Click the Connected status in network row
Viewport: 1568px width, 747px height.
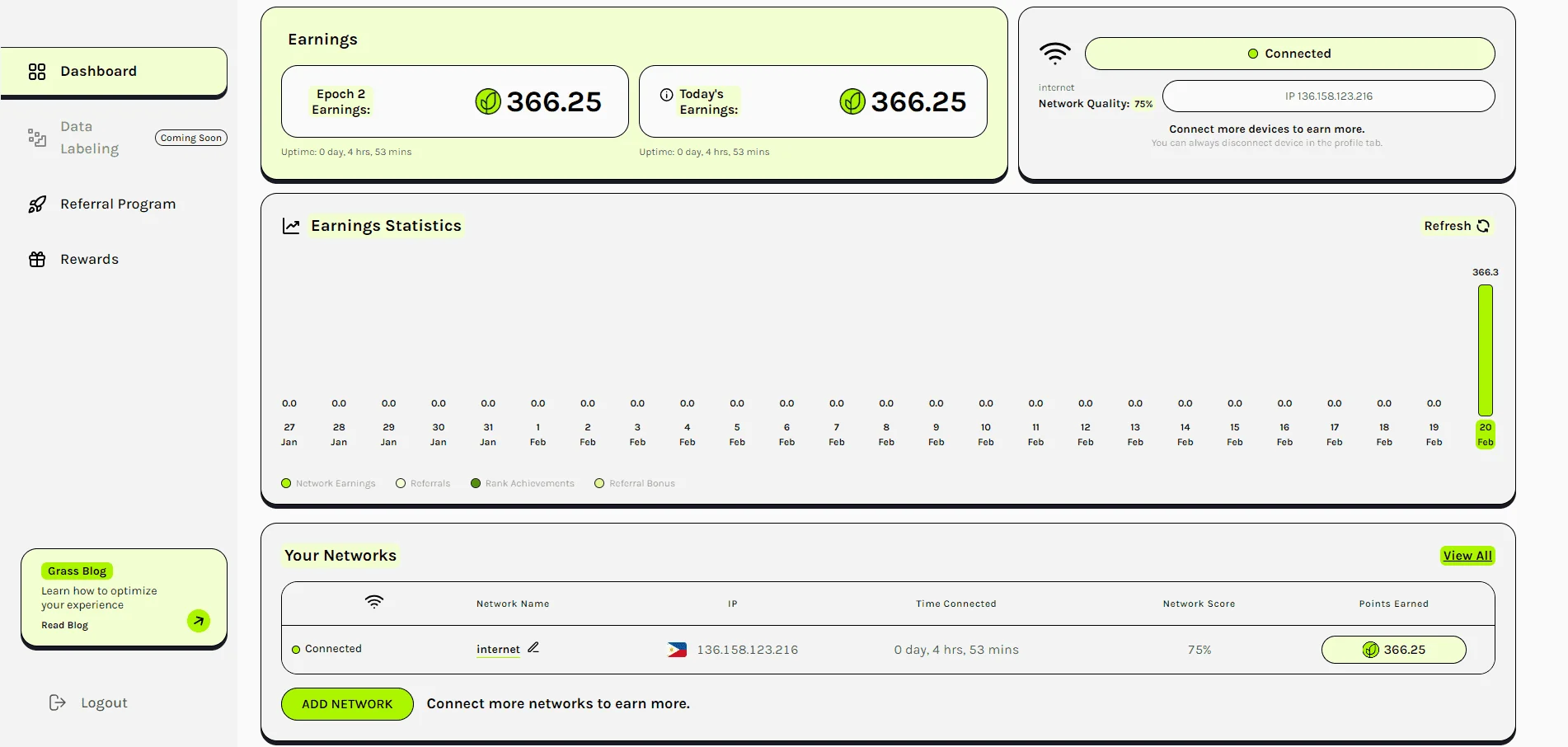tap(327, 649)
